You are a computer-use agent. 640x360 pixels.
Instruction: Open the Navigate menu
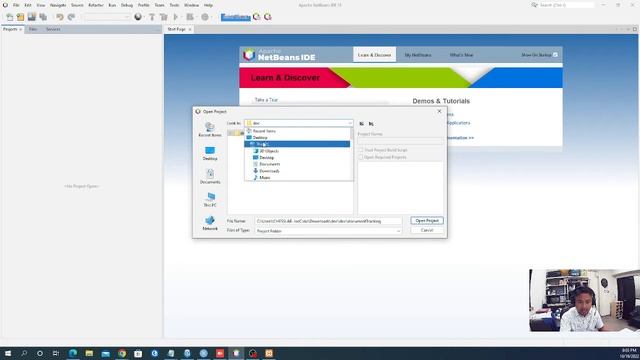[58, 5]
